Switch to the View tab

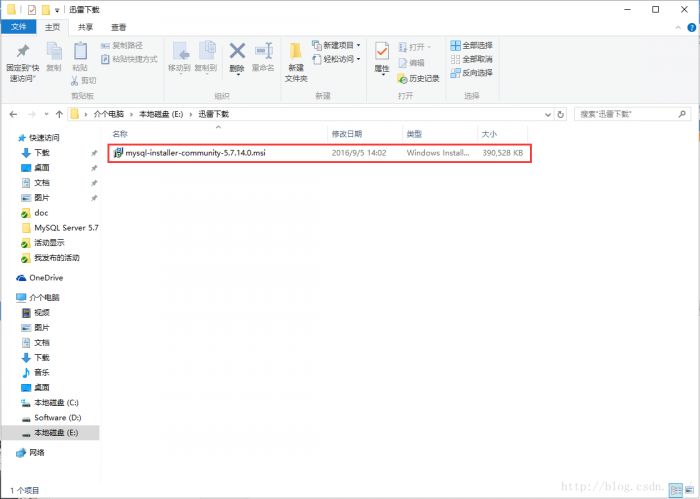(118, 27)
